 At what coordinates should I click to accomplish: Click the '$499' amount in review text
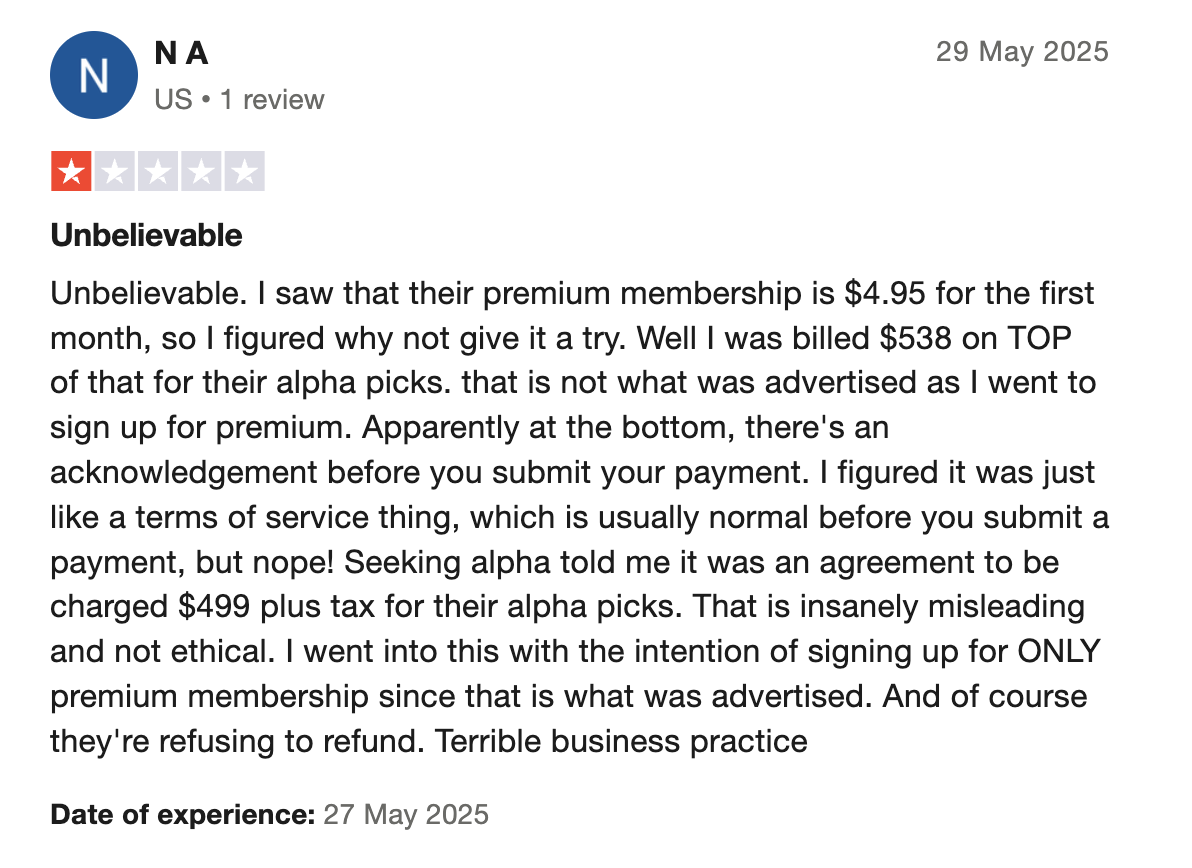pos(214,607)
